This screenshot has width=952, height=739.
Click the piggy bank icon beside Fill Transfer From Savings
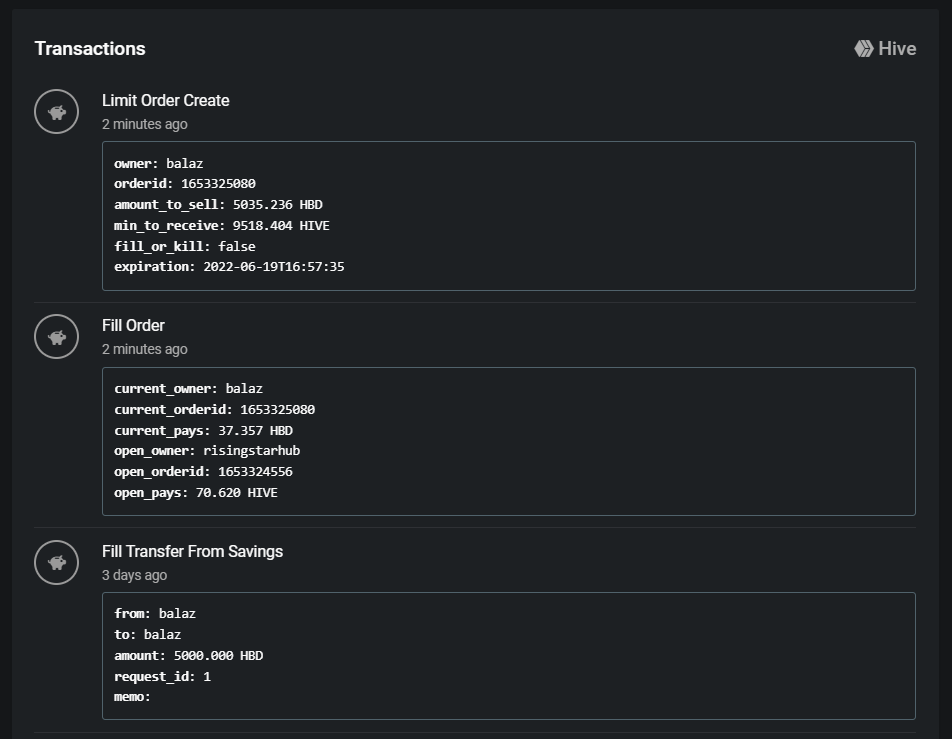56,563
